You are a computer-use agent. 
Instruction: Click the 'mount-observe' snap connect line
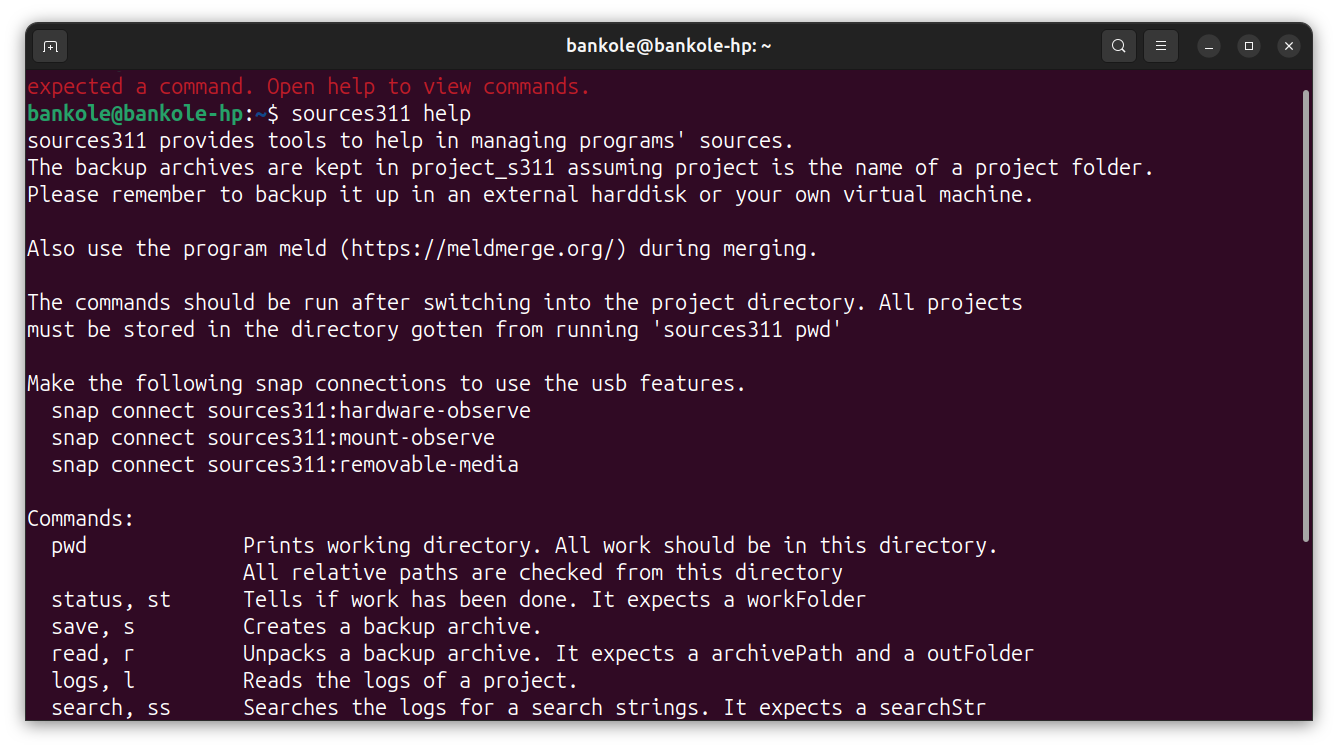[273, 437]
